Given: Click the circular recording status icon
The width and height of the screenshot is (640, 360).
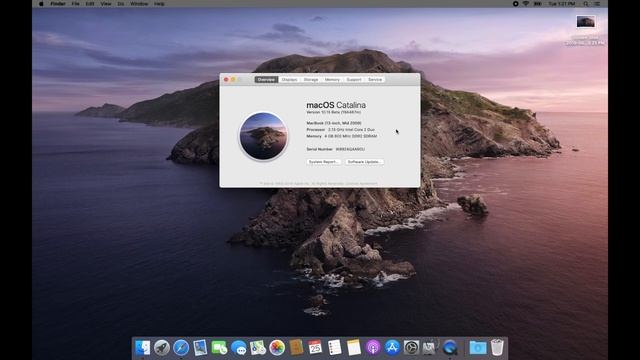Looking at the screenshot, I should coord(516,4).
